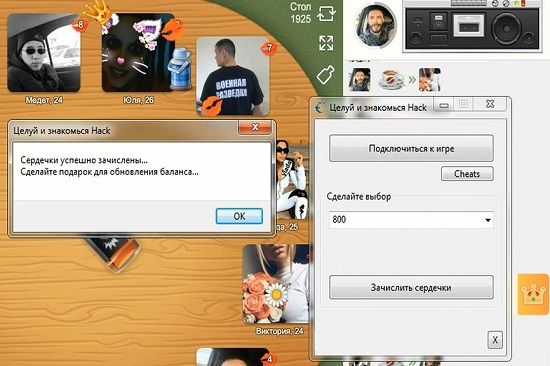Open the player photo with Военная разведка shirt

click(x=233, y=76)
